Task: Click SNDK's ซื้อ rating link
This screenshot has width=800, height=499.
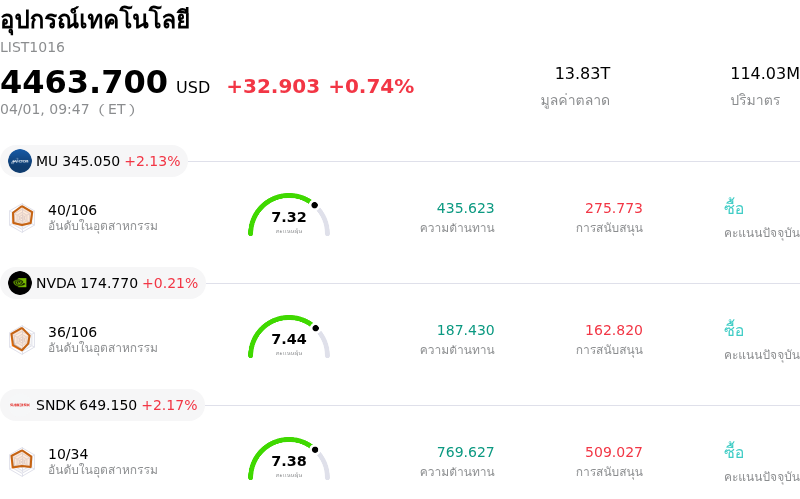Action: (x=734, y=452)
